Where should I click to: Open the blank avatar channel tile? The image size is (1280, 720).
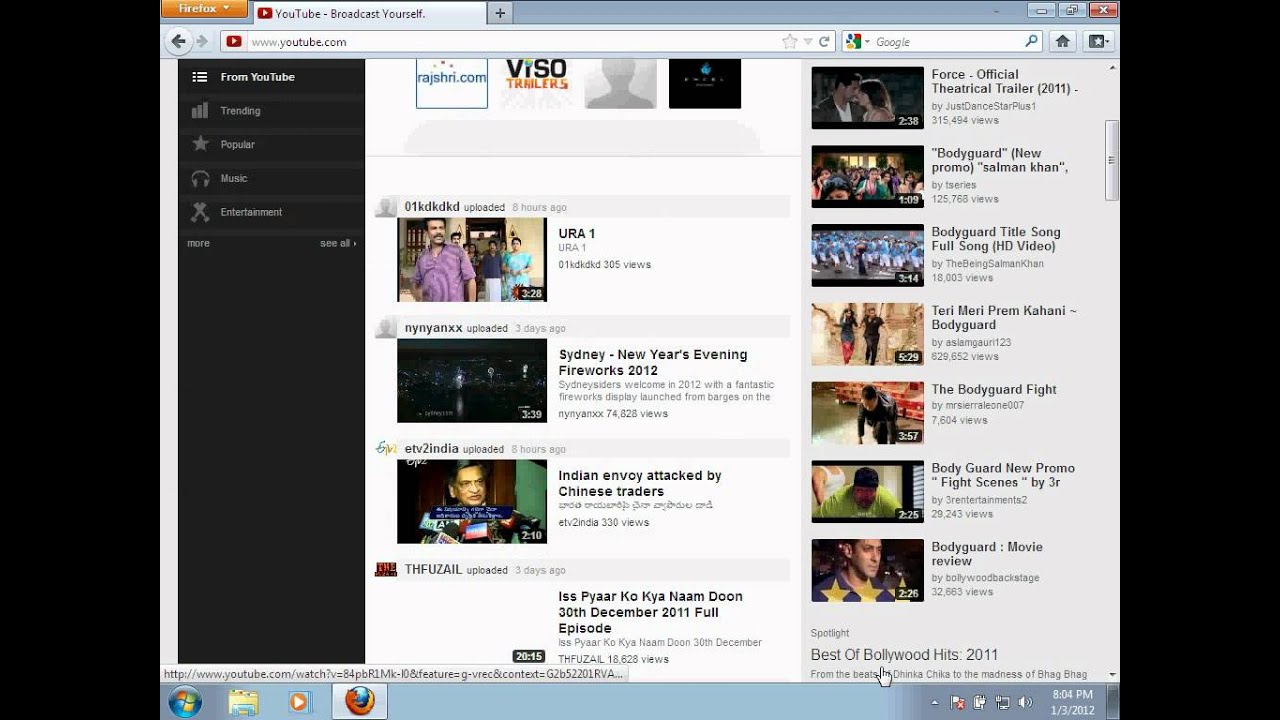click(621, 83)
